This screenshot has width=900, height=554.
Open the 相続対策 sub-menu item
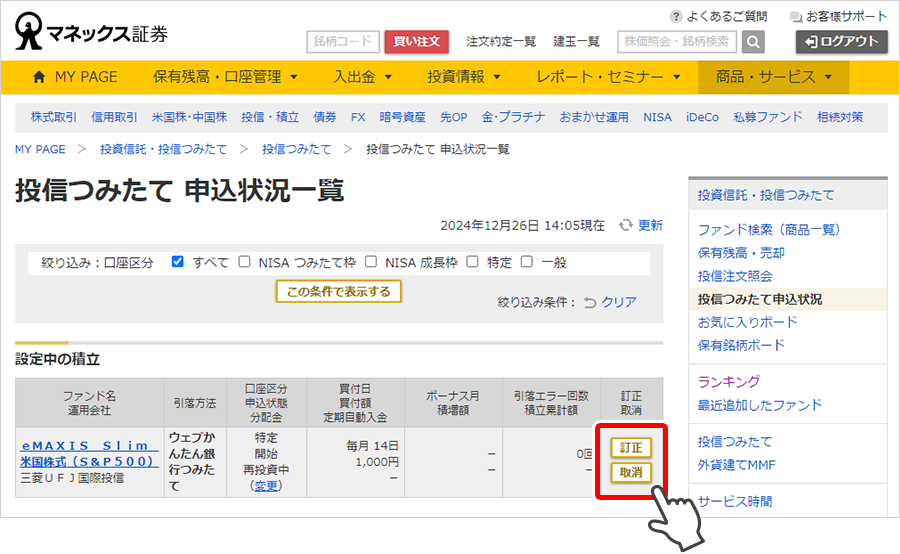click(x=840, y=117)
